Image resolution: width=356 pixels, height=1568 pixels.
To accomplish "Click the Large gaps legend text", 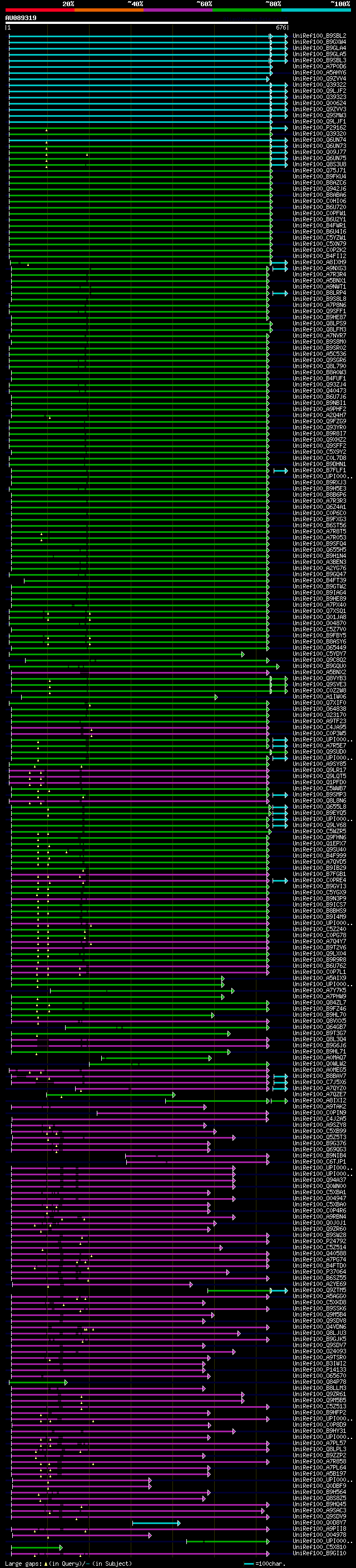I will 67,1564.
